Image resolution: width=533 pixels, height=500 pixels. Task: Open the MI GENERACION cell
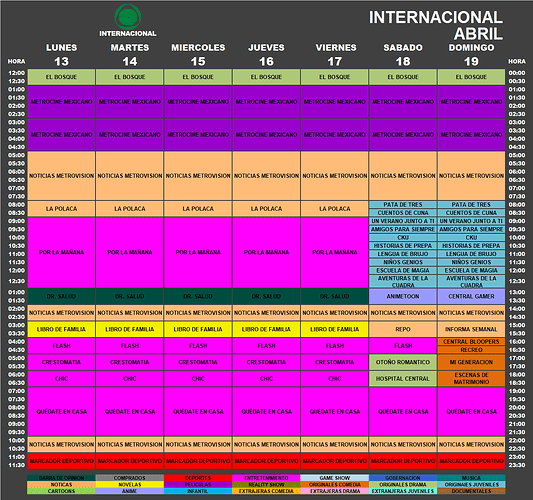click(471, 362)
